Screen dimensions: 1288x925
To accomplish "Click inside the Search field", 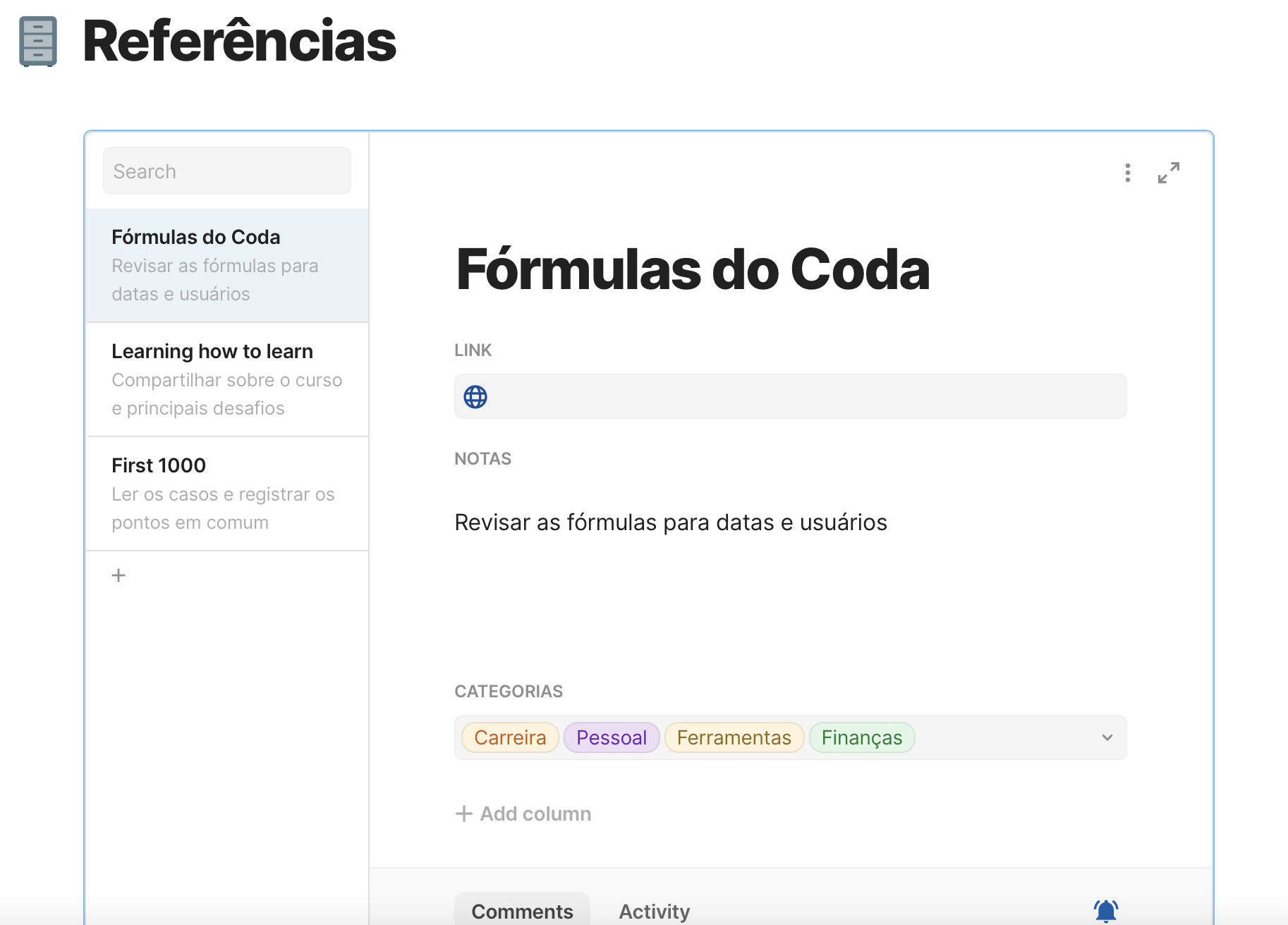I will pos(226,171).
